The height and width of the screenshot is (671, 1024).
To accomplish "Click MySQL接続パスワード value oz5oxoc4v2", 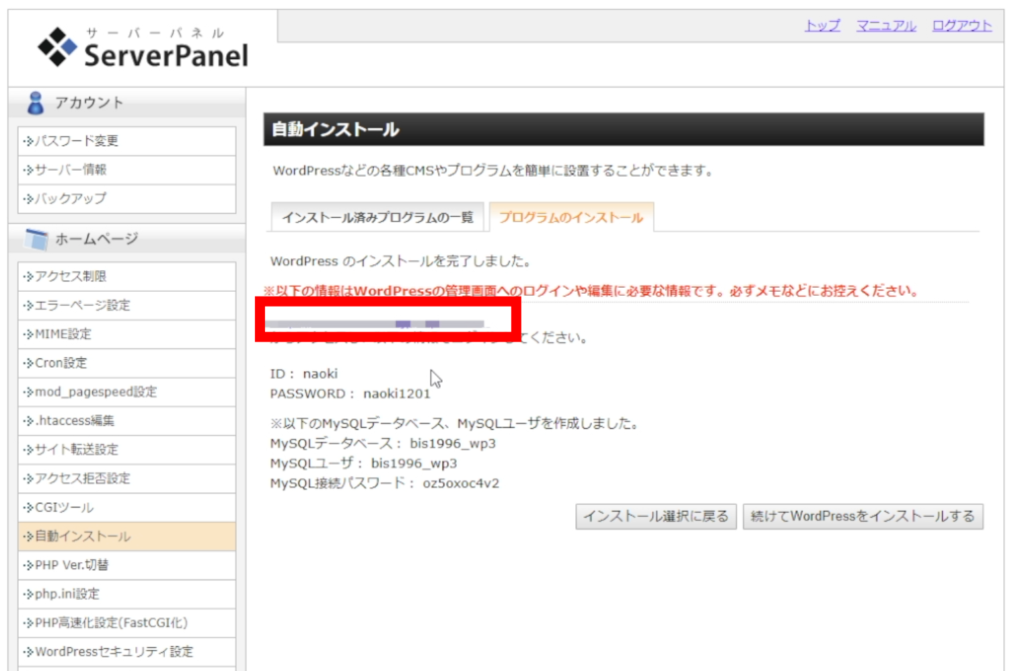I will tap(461, 483).
